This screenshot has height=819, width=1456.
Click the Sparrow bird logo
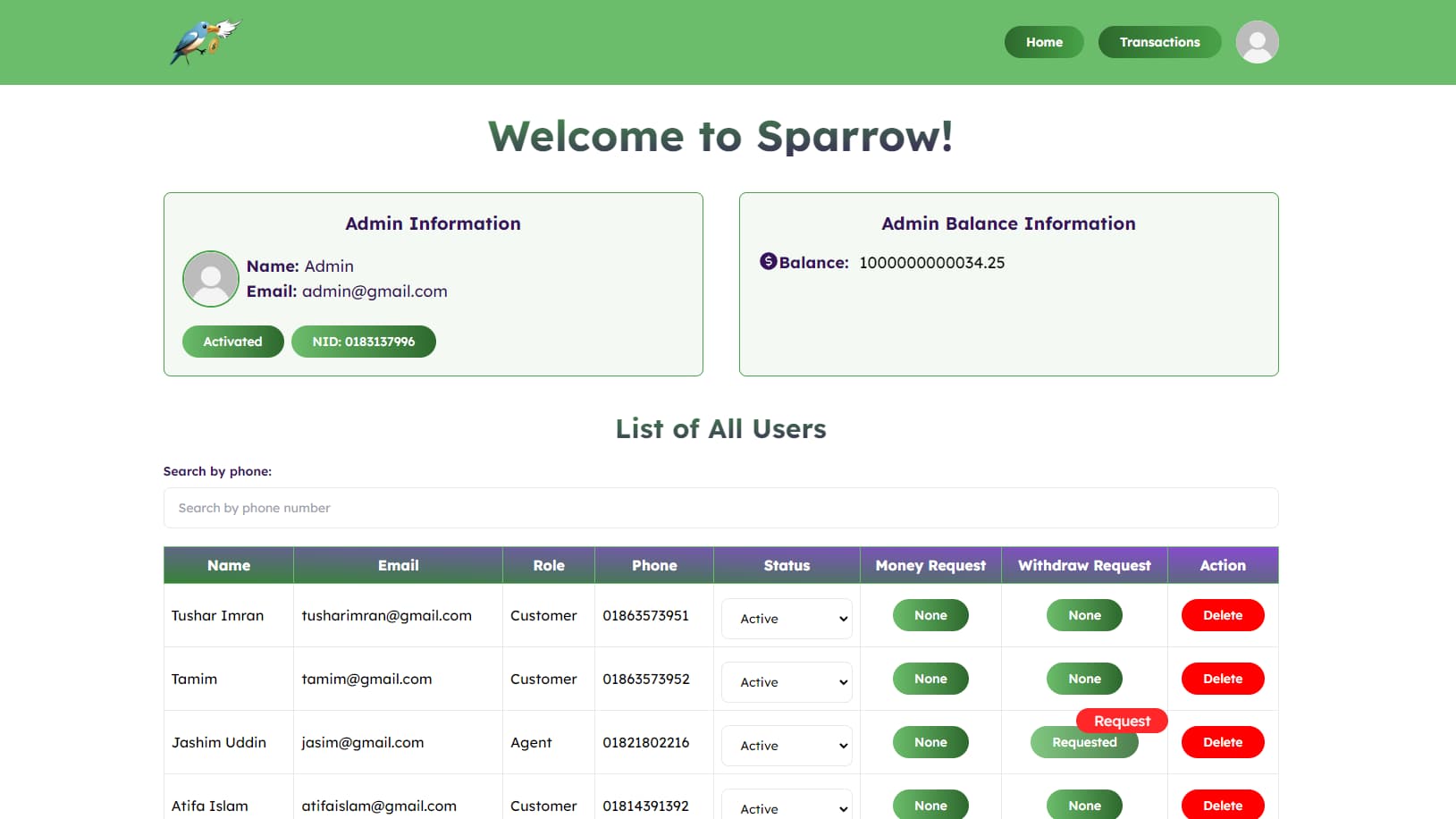[205, 42]
